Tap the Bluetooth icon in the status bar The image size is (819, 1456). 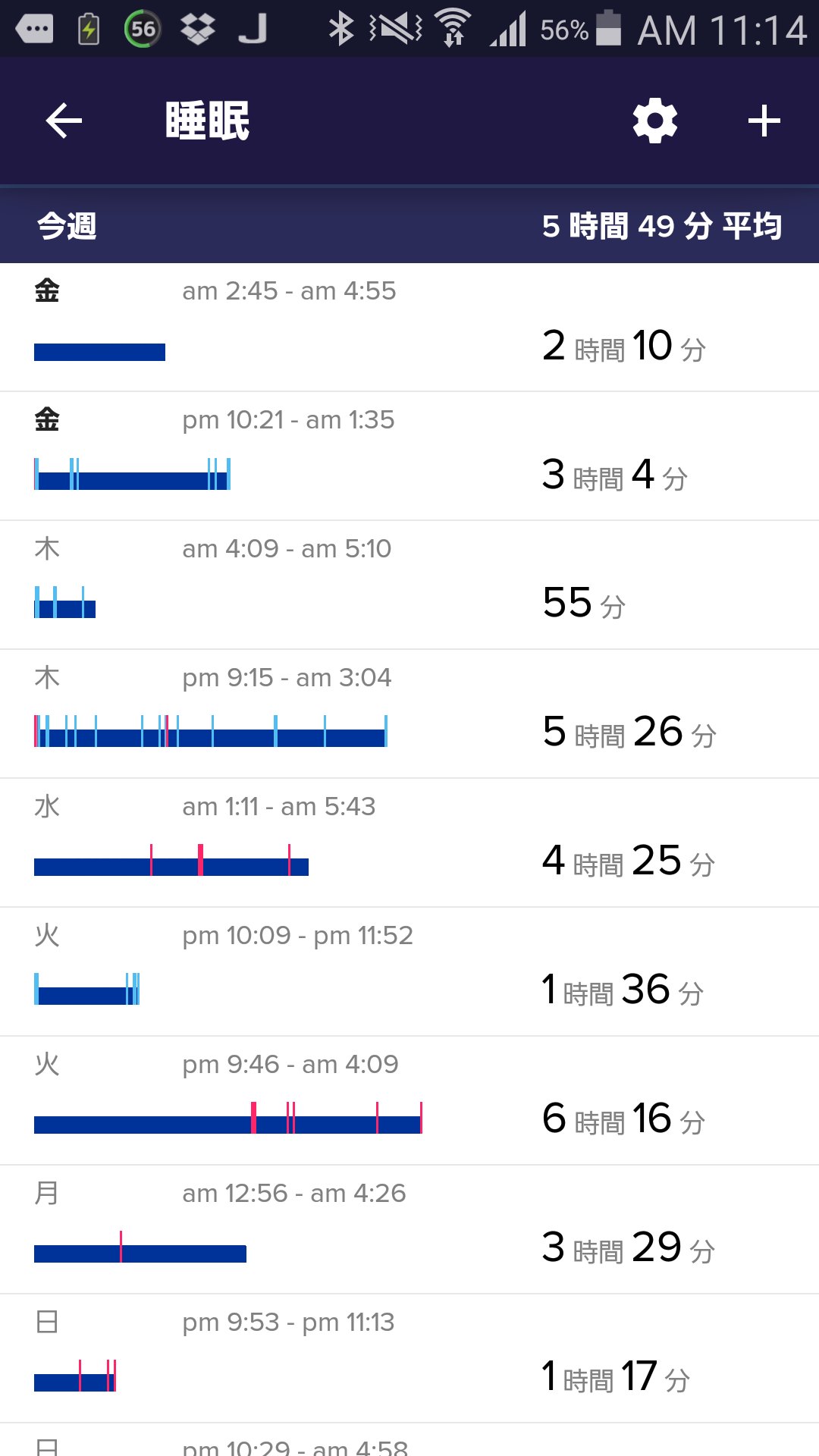click(340, 29)
